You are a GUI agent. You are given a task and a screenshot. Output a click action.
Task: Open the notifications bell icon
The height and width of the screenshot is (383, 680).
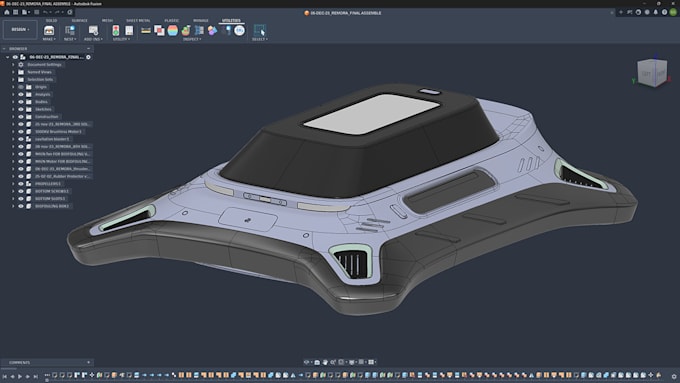(x=655, y=13)
